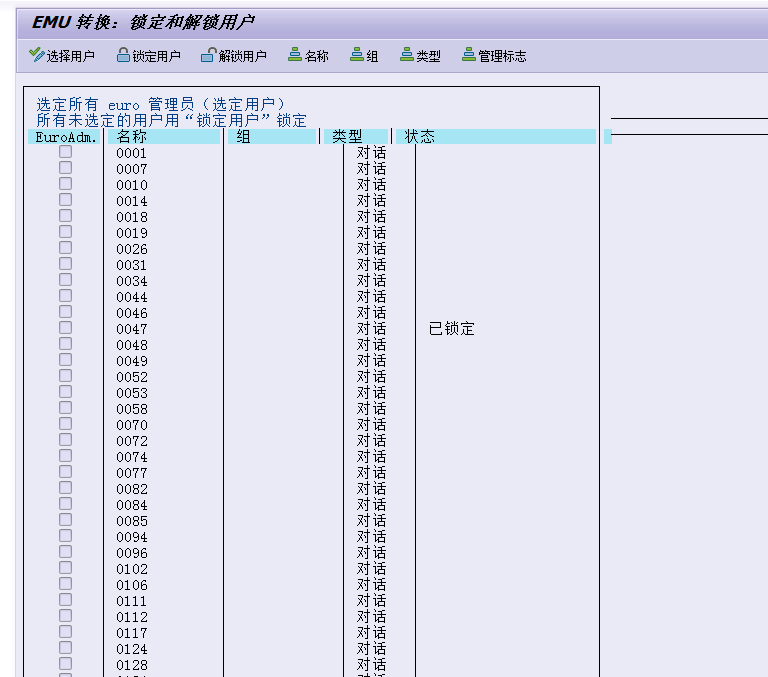This screenshot has height=677, width=768.
Task: Tick the EuroAdm checkbox for user 0096
Action: coord(66,552)
